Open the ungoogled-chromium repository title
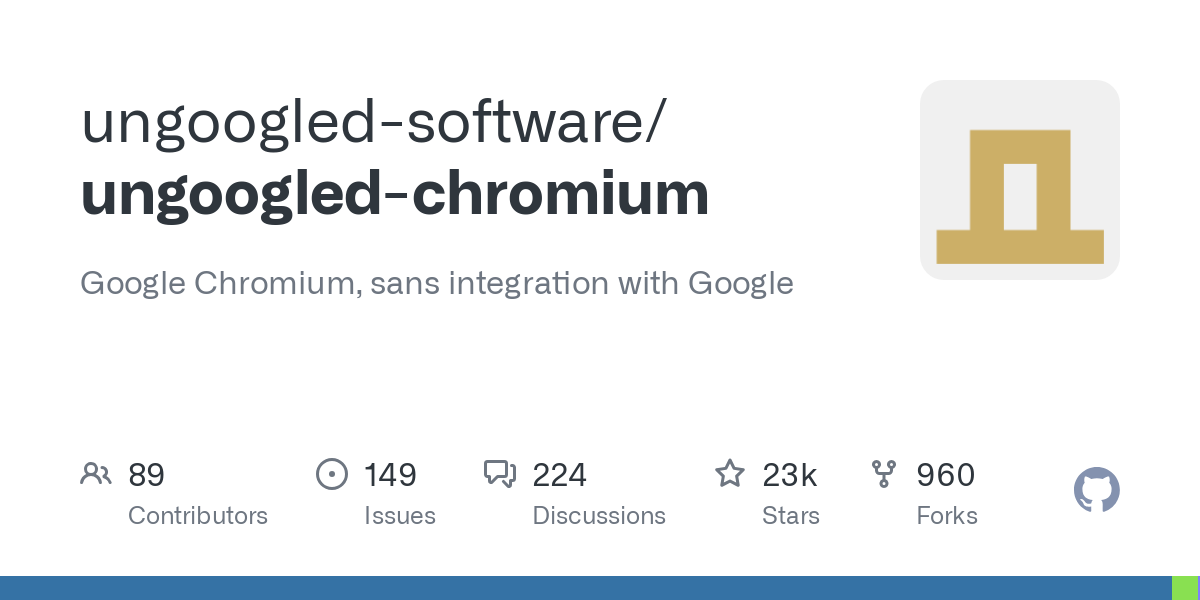Image resolution: width=1200 pixels, height=600 pixels. 395,194
